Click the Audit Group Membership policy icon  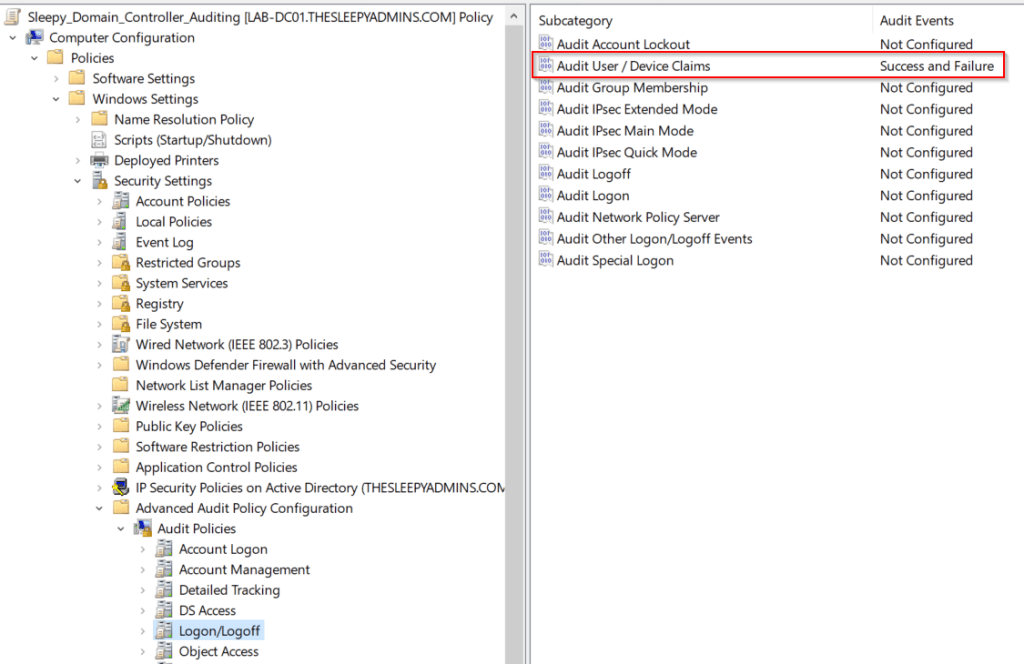[x=546, y=88]
